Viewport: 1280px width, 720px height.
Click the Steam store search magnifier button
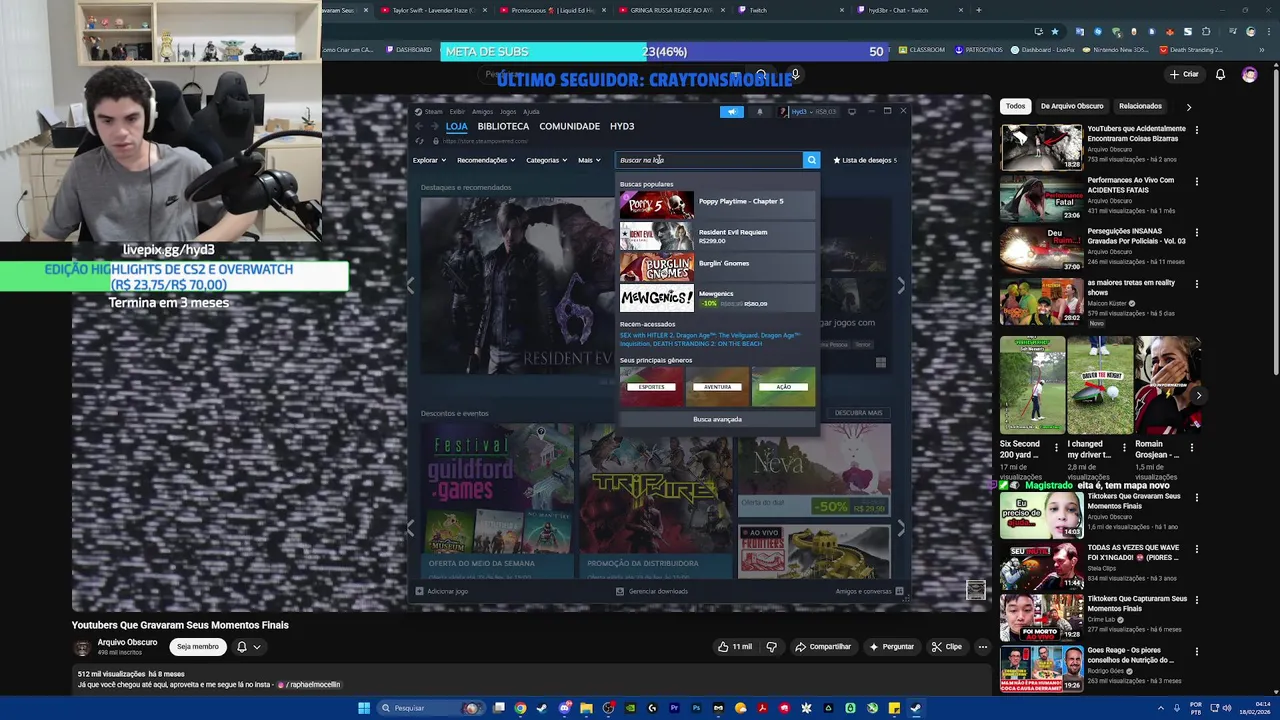coord(811,160)
